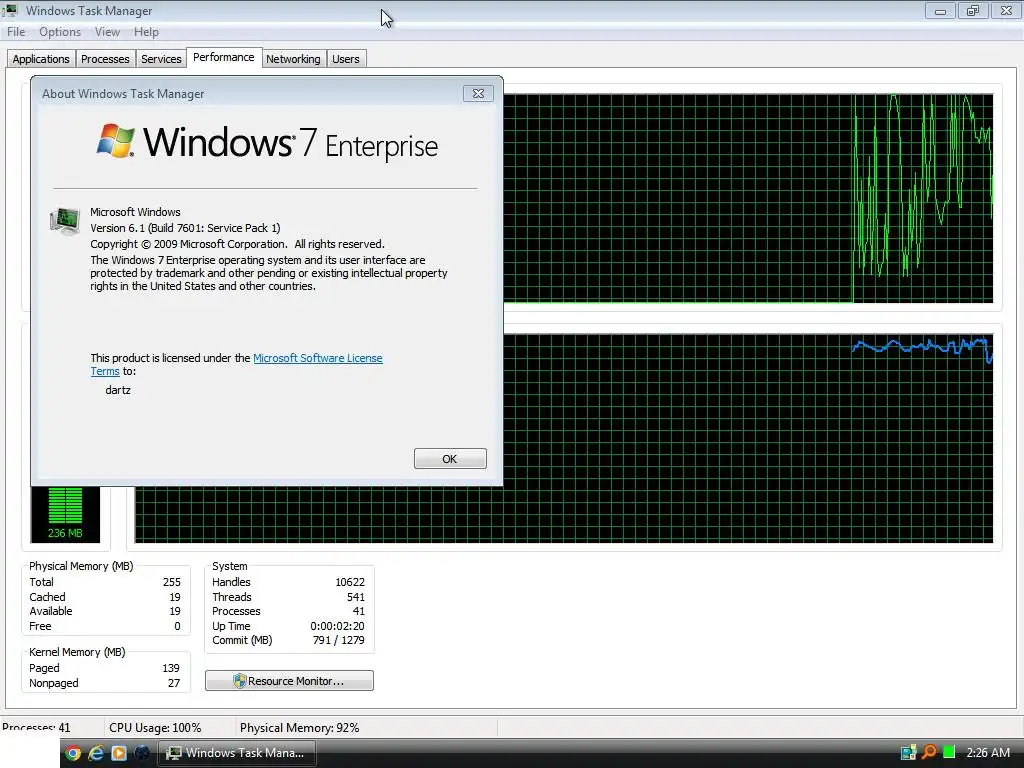Click CPU Usage: 100% in status bar
Screen dimensions: 1024x768
click(x=155, y=728)
